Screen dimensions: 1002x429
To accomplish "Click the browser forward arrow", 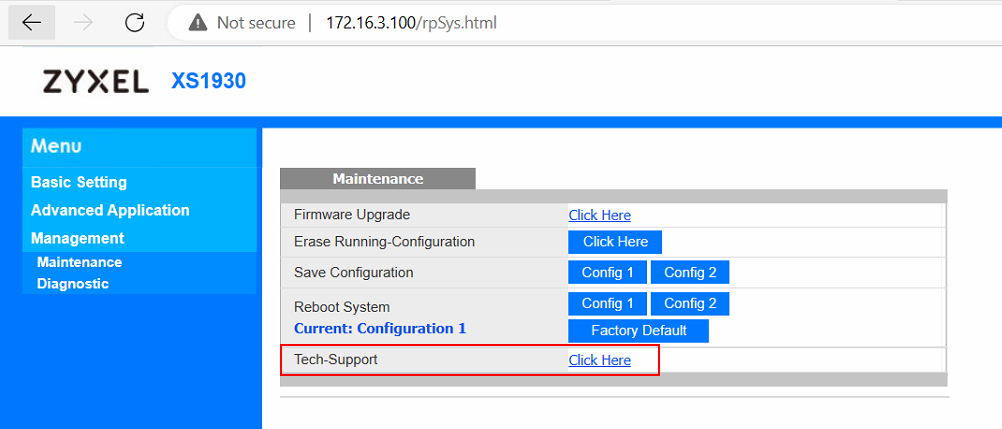I will click(83, 23).
